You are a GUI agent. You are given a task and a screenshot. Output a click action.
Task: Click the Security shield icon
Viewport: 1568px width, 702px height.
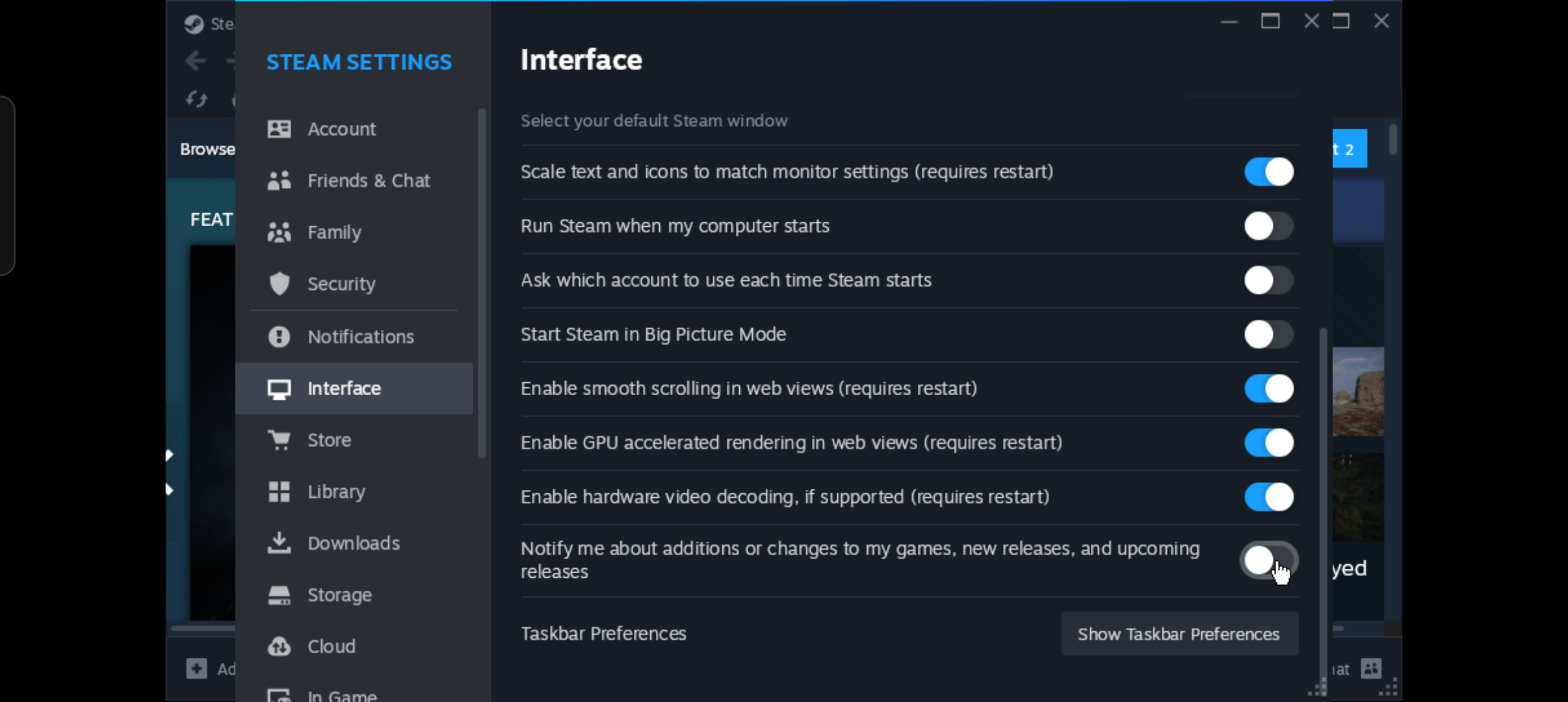coord(279,283)
